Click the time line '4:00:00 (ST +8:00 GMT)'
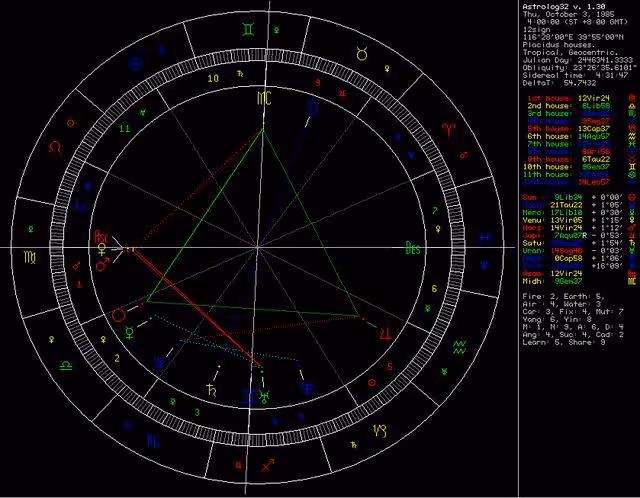 tap(576, 22)
